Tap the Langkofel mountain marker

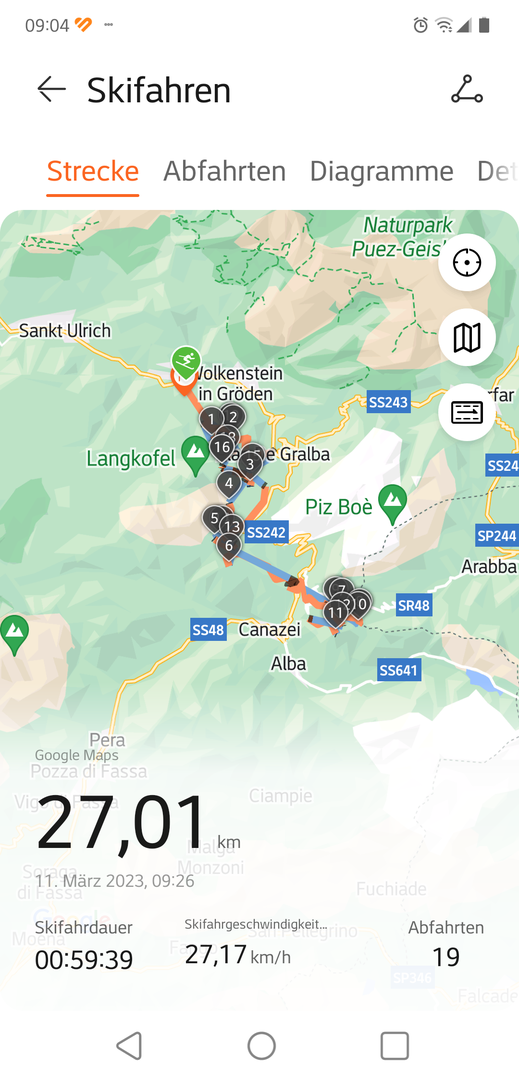pos(195,456)
